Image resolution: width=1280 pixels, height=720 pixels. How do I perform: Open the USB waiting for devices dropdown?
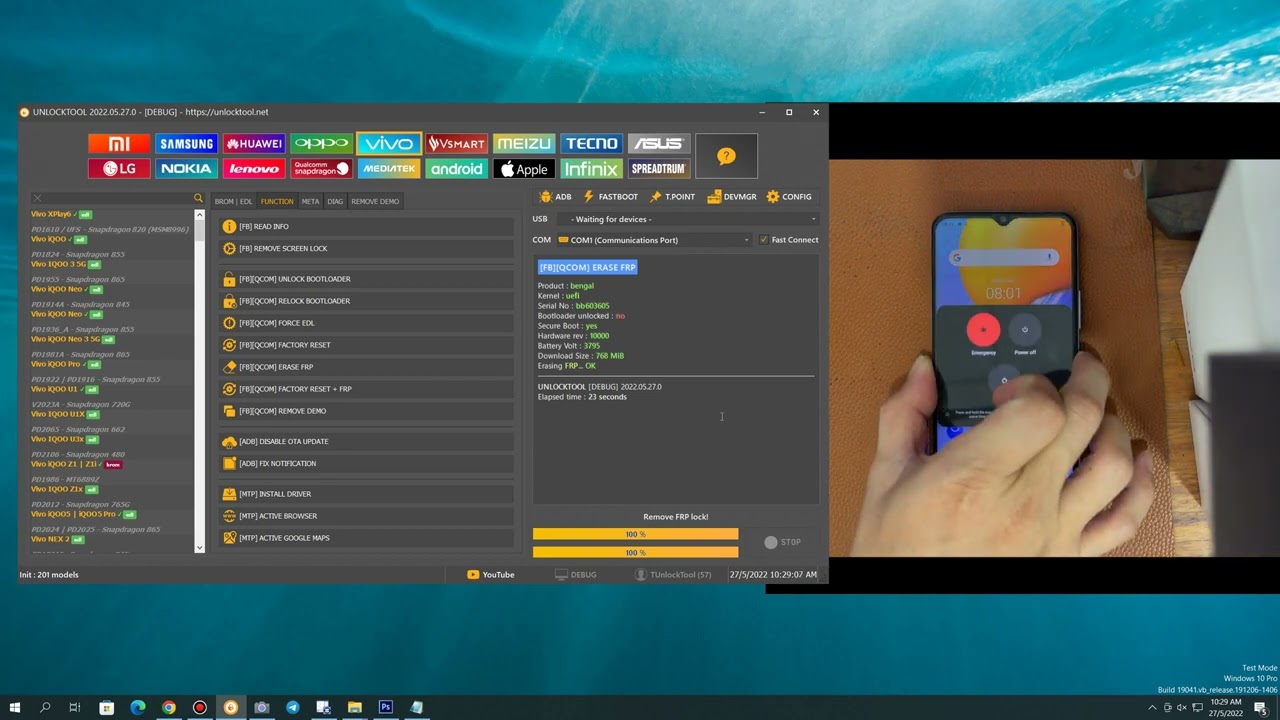(687, 219)
